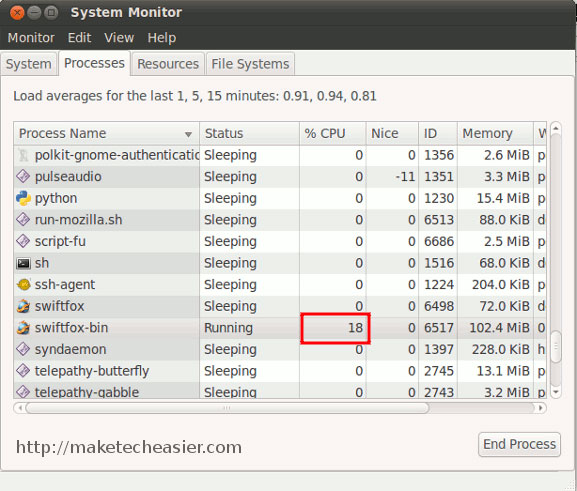Image resolution: width=577 pixels, height=491 pixels.
Task: Sort by ID column header
Action: click(x=438, y=133)
